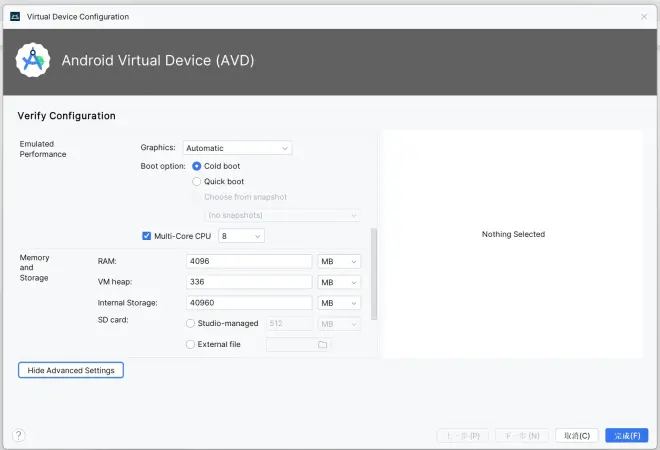Click the window icon in the title bar
The image size is (660, 450).
tap(15, 16)
